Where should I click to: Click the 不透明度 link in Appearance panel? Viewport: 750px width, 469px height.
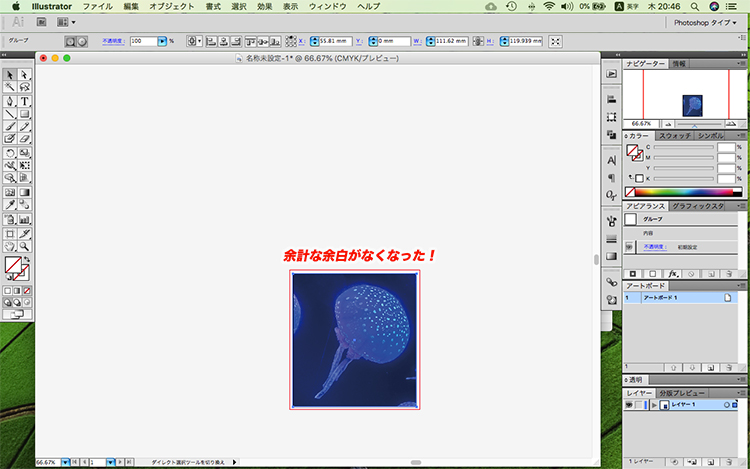click(x=654, y=245)
